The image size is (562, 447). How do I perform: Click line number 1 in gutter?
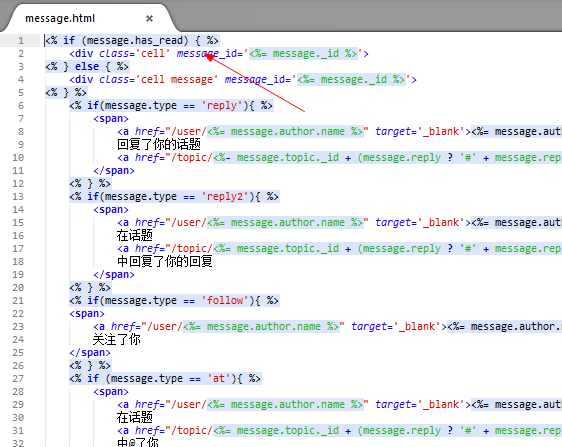coord(21,41)
